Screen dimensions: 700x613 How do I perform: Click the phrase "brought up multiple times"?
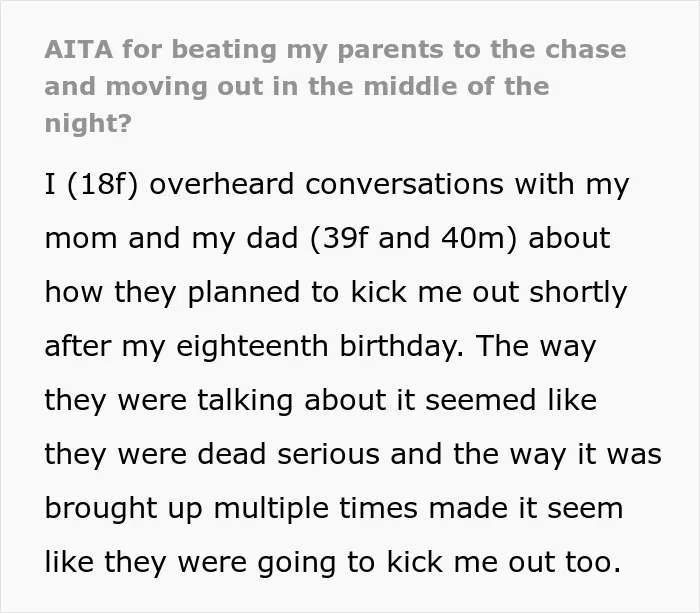click(231, 509)
